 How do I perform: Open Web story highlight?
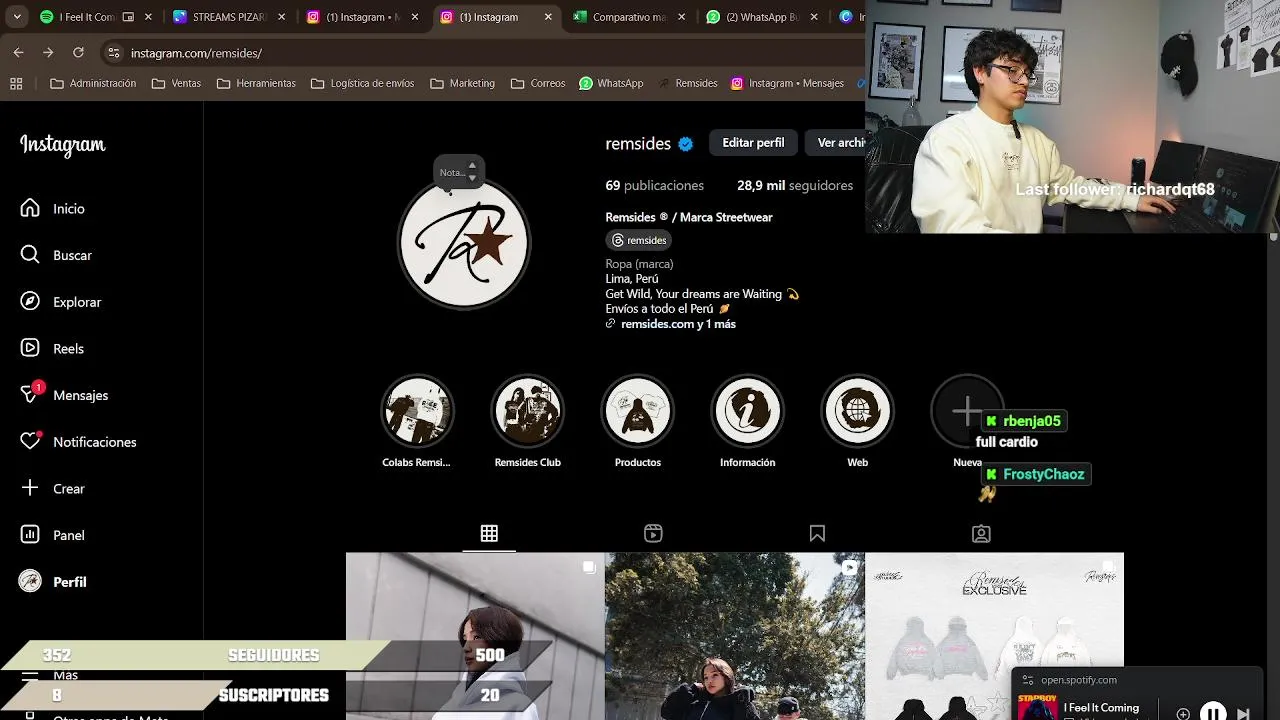[858, 410]
